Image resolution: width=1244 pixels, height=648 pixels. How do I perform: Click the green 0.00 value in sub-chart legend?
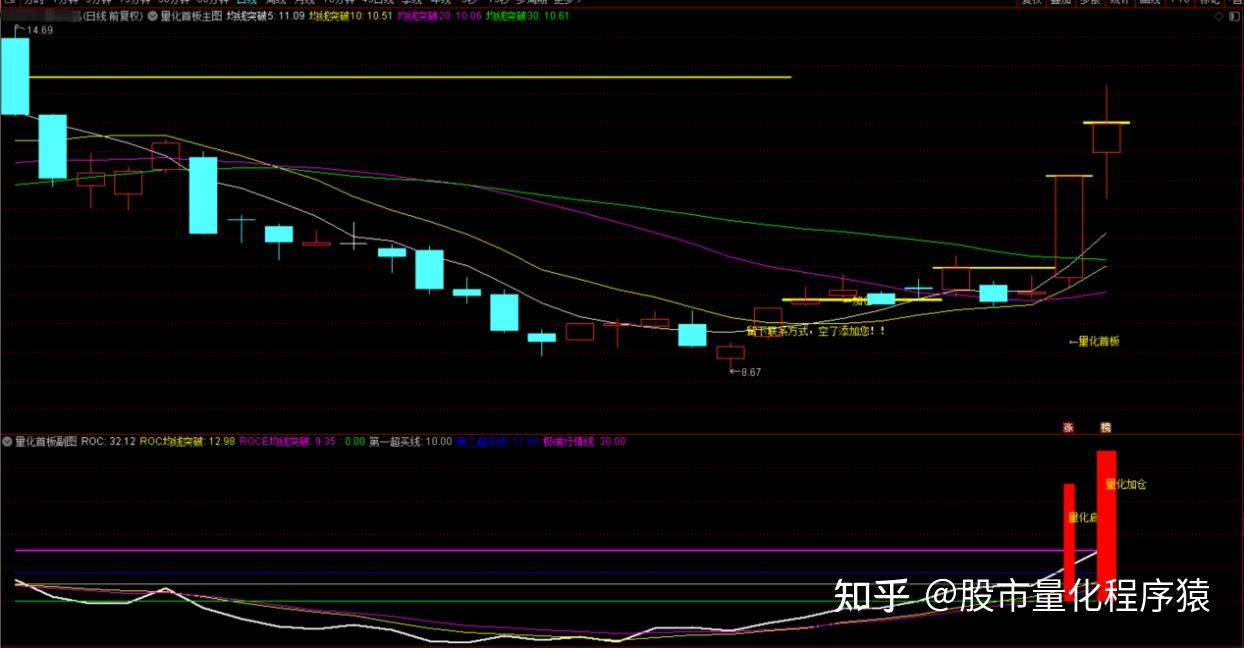[x=355, y=441]
